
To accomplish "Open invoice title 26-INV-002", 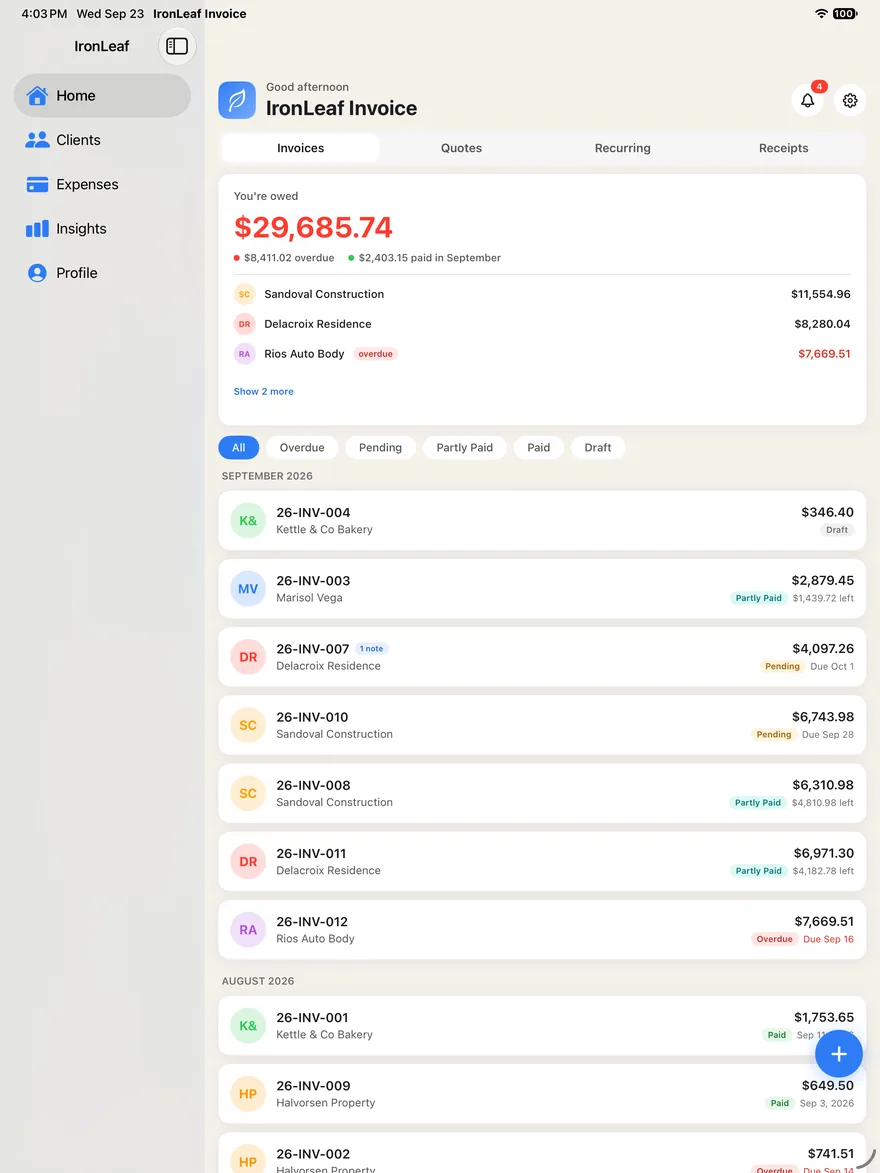I will (x=313, y=1154).
